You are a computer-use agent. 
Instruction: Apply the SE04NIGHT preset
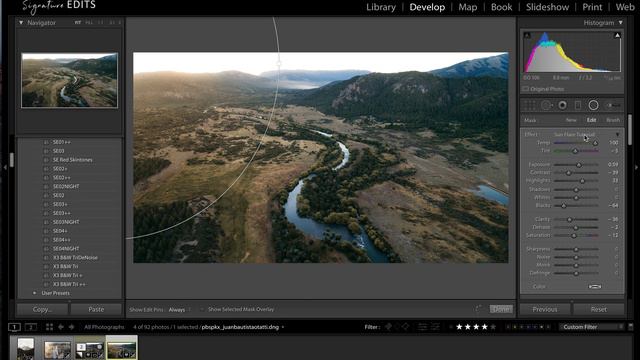(66, 249)
